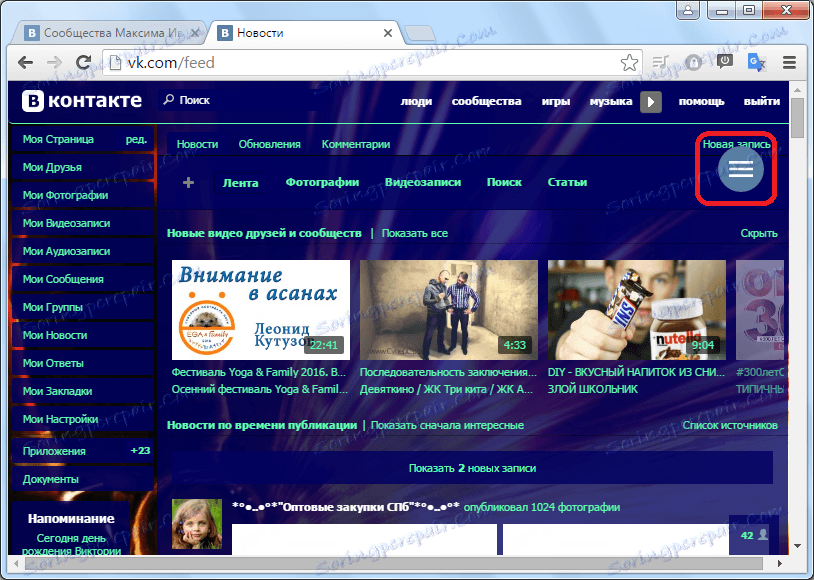Image resolution: width=814 pixels, height=580 pixels.
Task: Open the round styler menu button
Action: [x=741, y=169]
